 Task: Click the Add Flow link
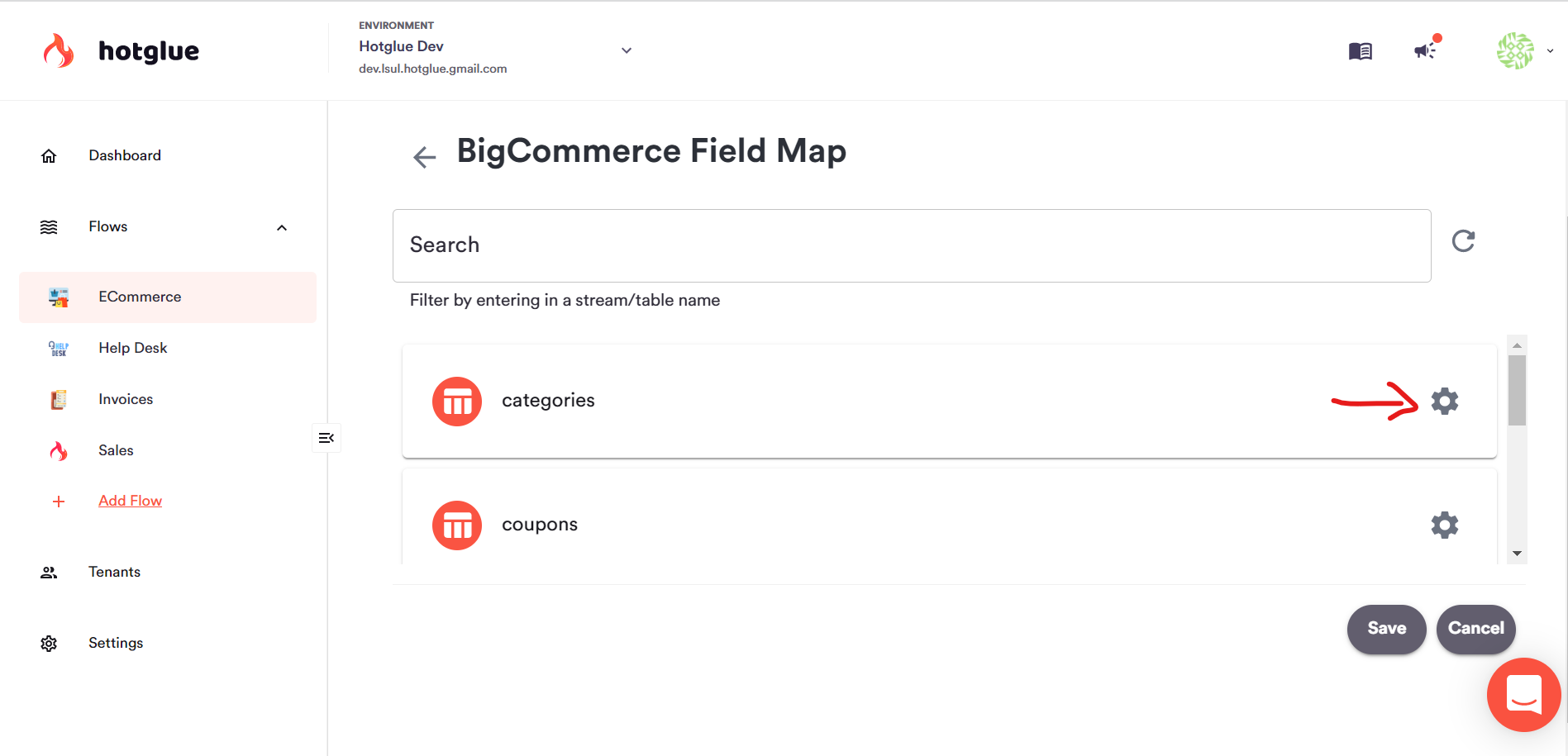pyautogui.click(x=130, y=501)
